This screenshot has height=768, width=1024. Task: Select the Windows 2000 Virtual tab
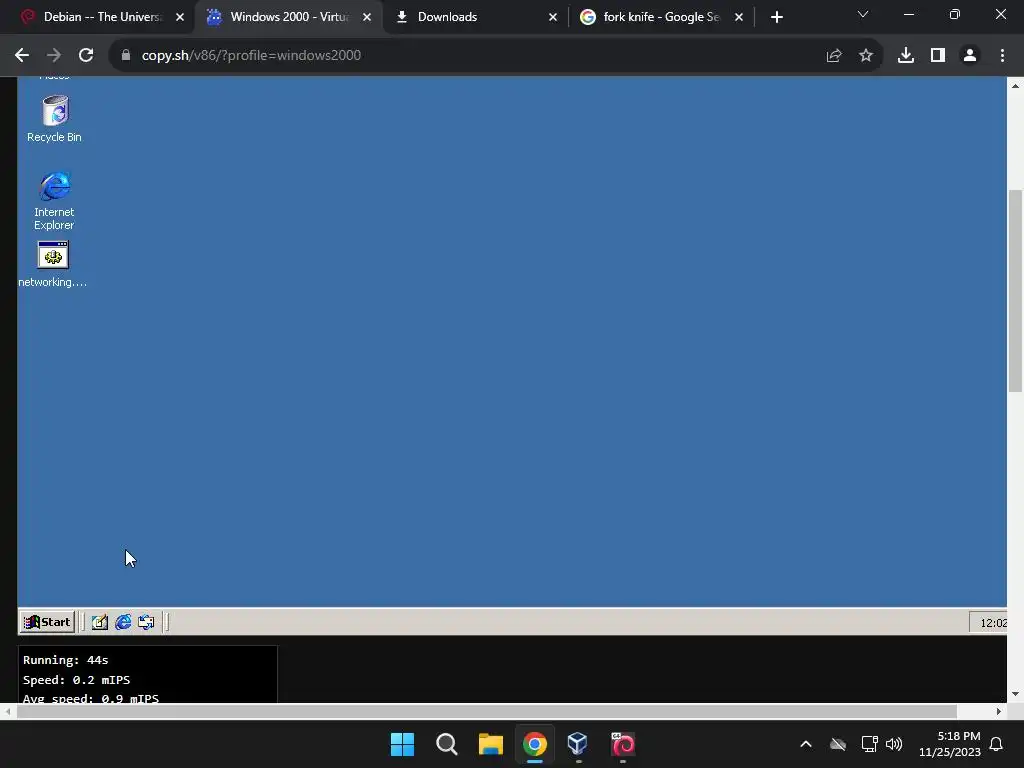(289, 17)
